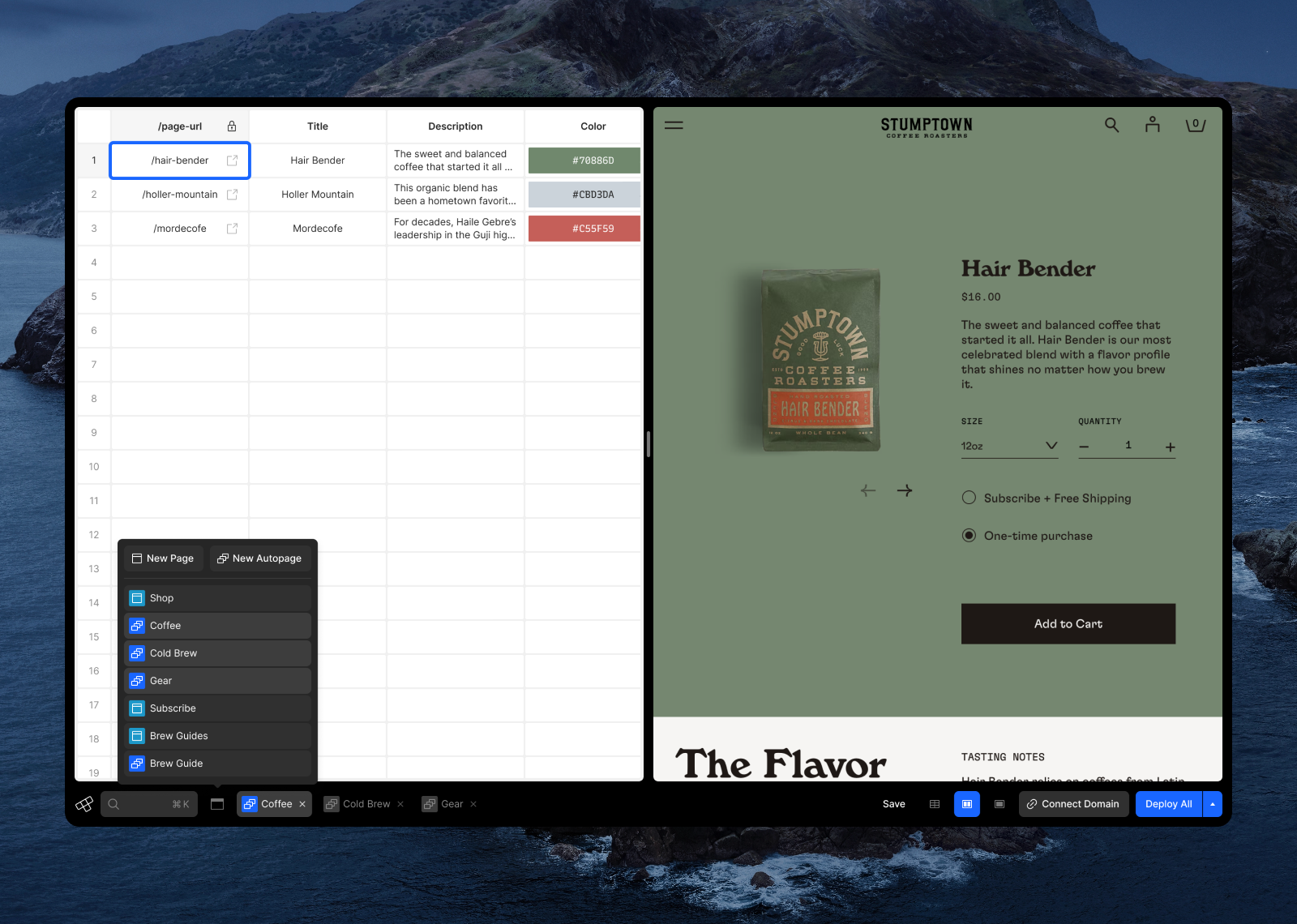Open the holler-mountain page link icon
The width and height of the screenshot is (1297, 924).
(232, 195)
